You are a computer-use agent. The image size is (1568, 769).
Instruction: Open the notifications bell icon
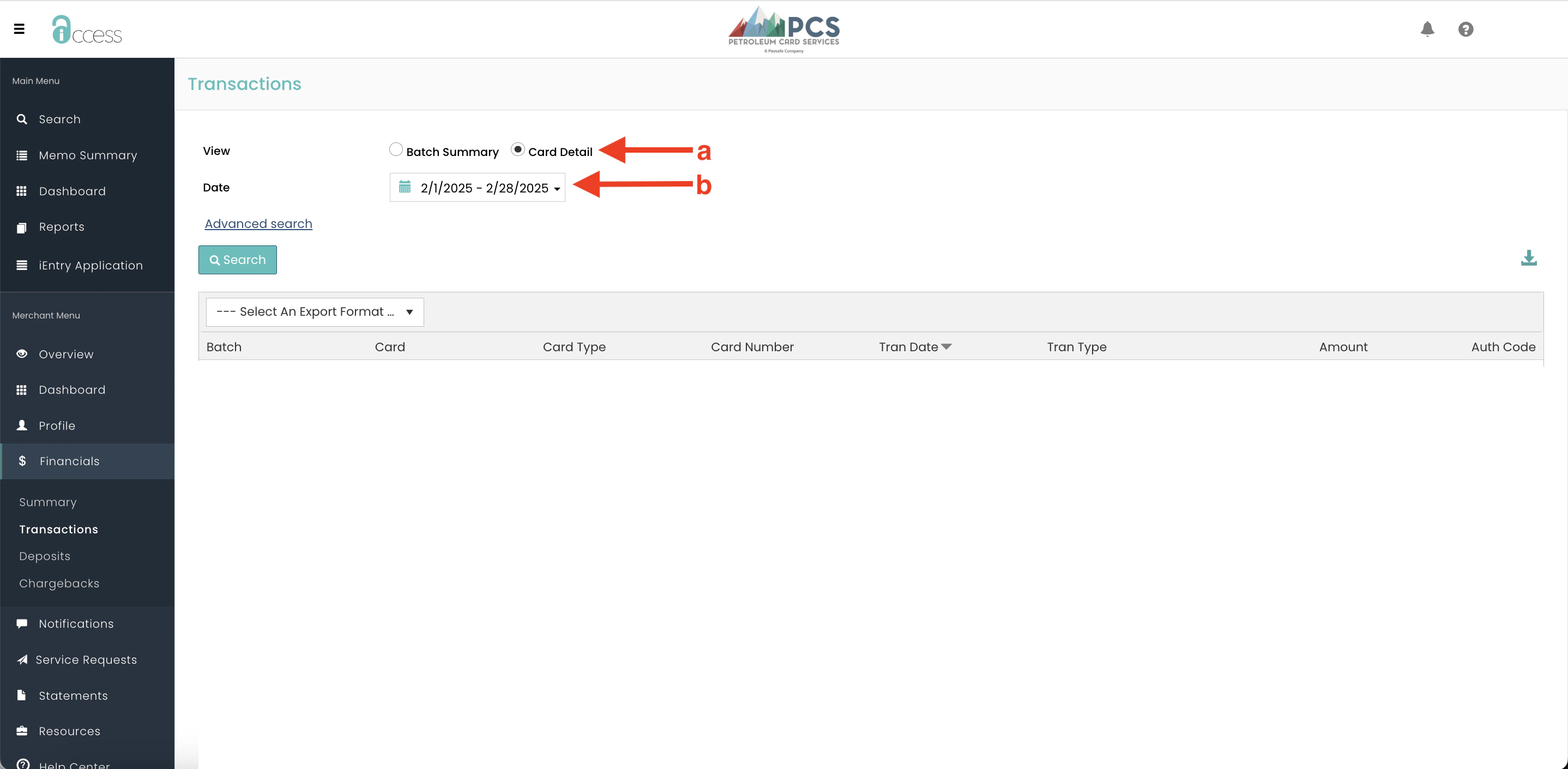[1427, 28]
